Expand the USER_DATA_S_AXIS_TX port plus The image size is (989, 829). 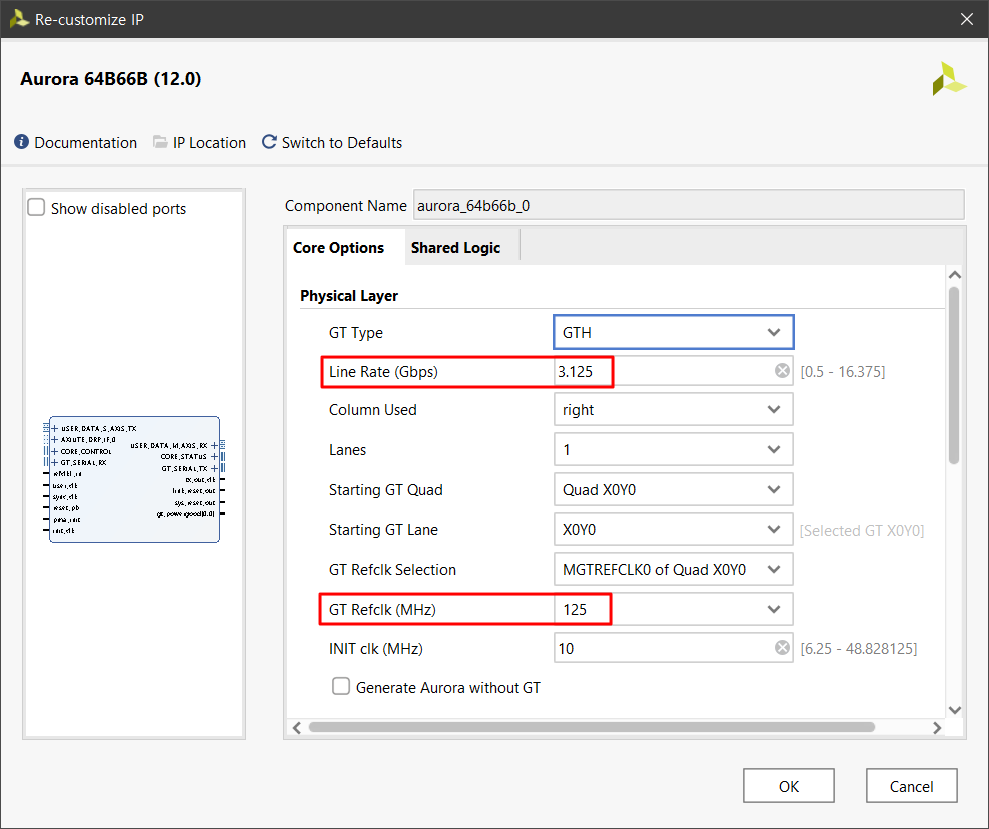click(54, 428)
